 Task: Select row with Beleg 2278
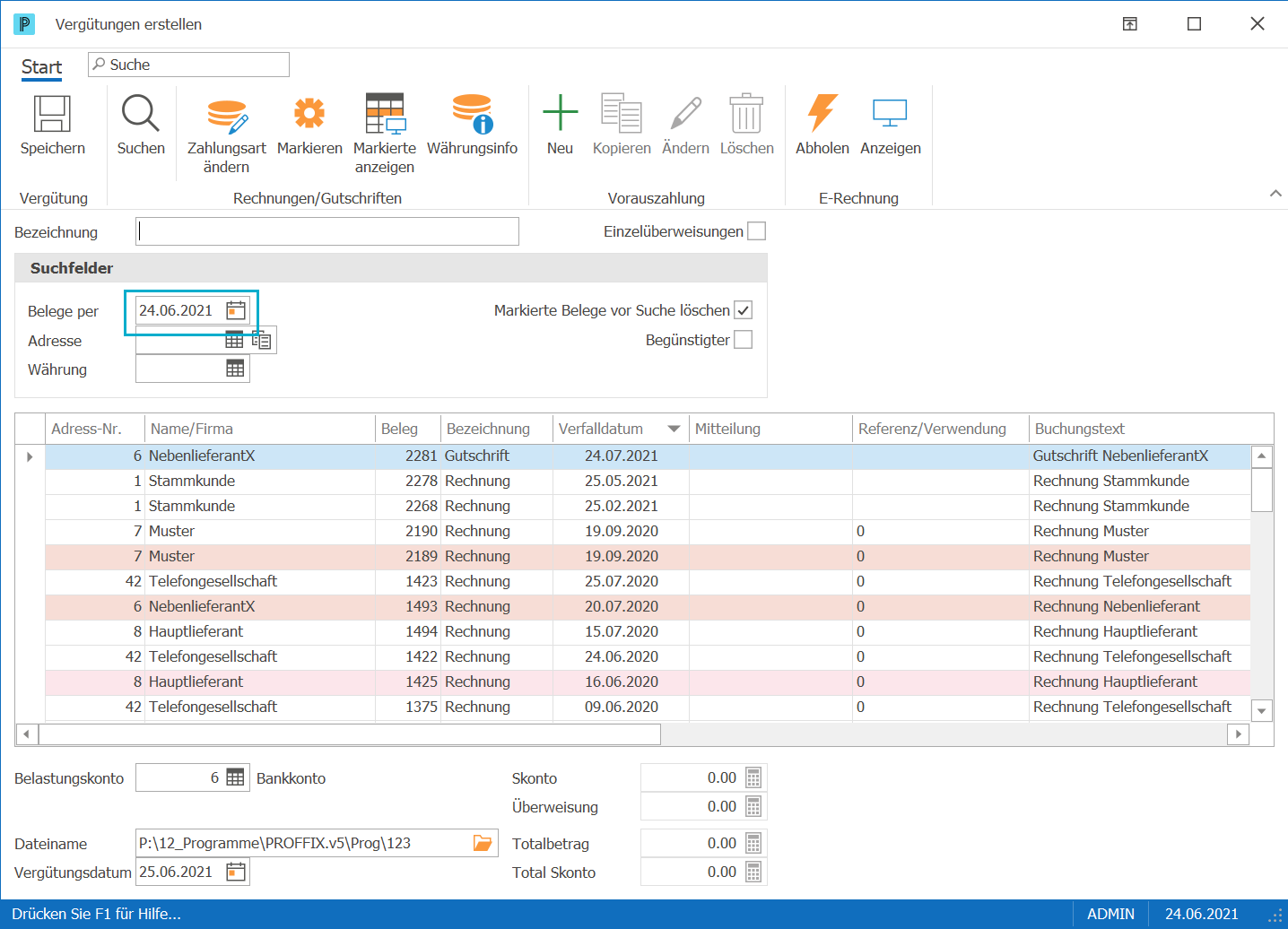(648, 481)
